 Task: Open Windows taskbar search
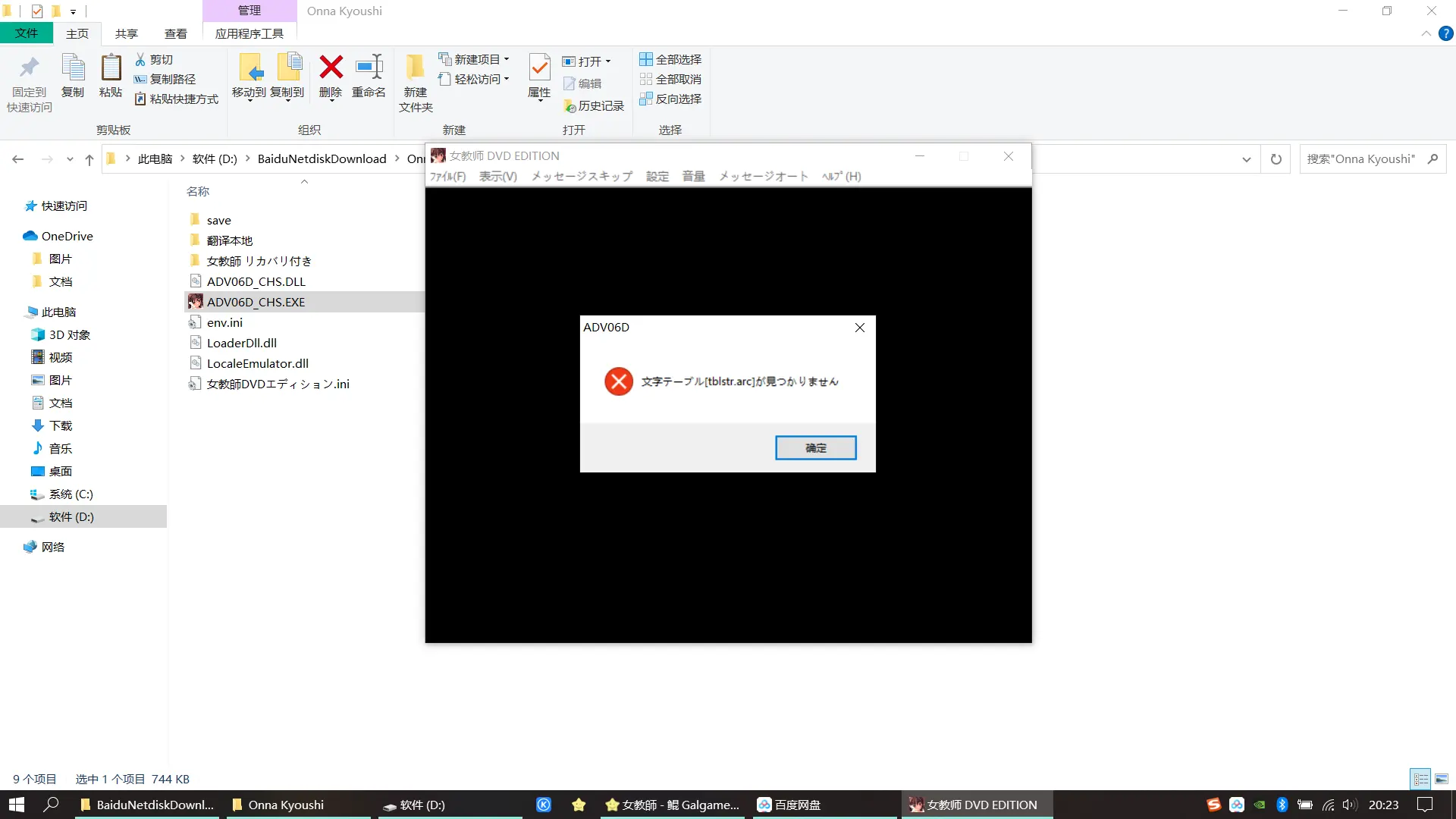point(51,805)
